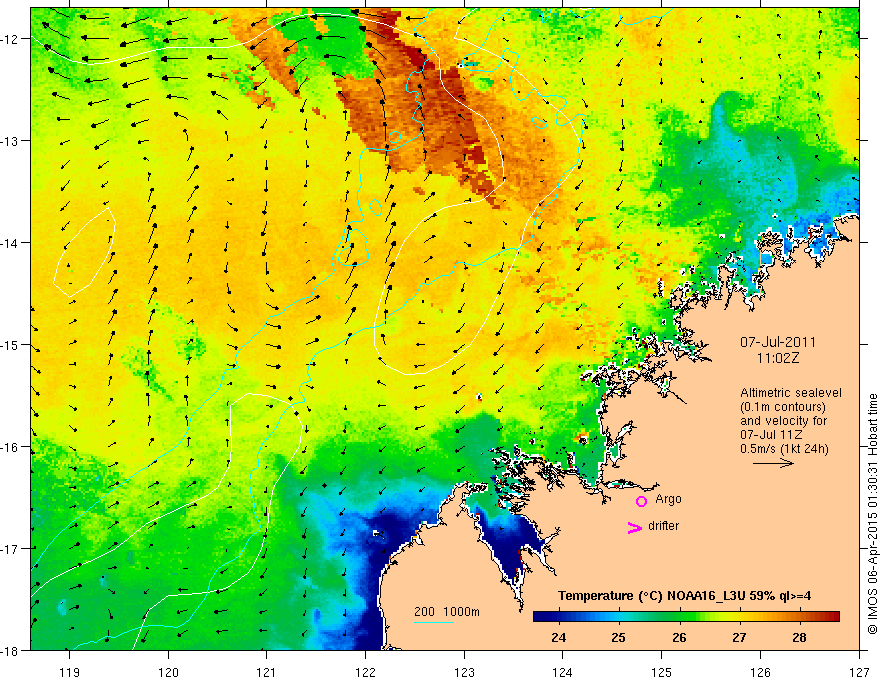The image size is (880, 680).
Task: Click the magenta Argo circle legend icon
Action: (641, 501)
